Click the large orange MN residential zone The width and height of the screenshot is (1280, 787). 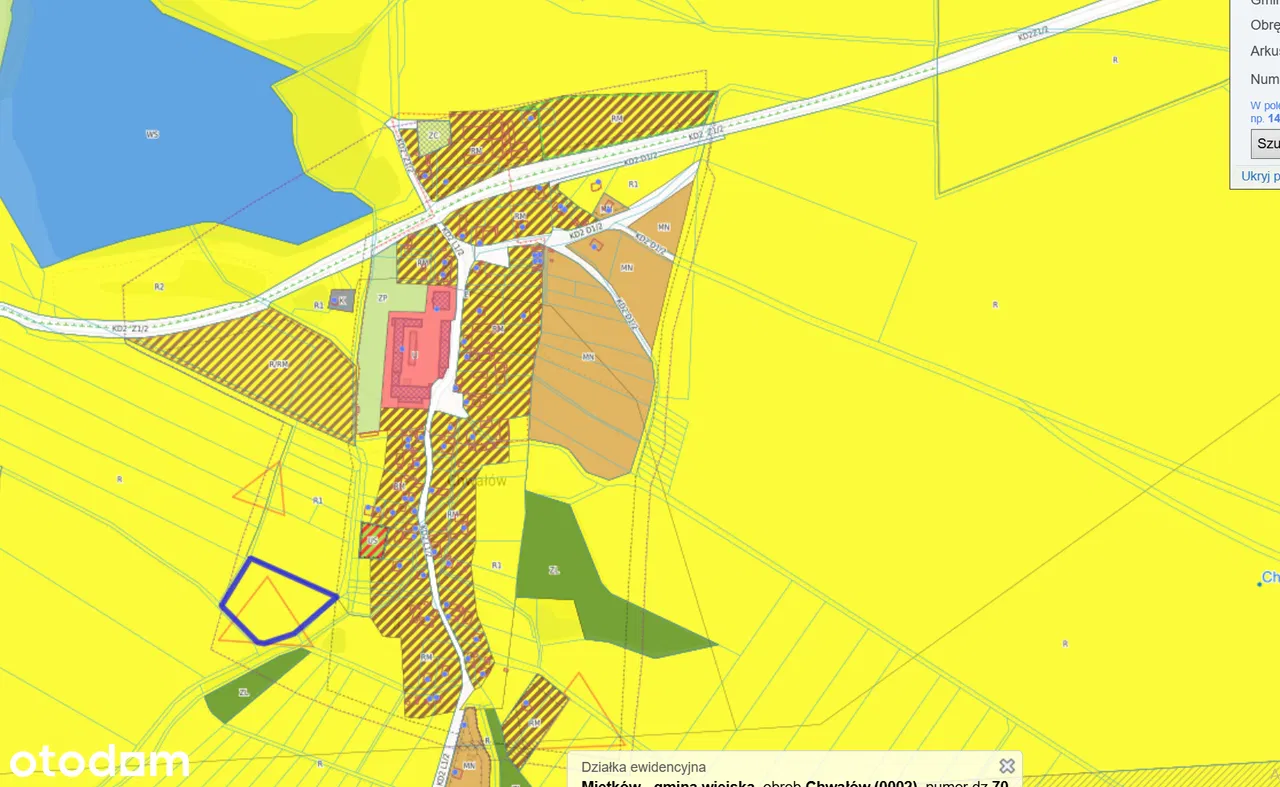coord(590,370)
